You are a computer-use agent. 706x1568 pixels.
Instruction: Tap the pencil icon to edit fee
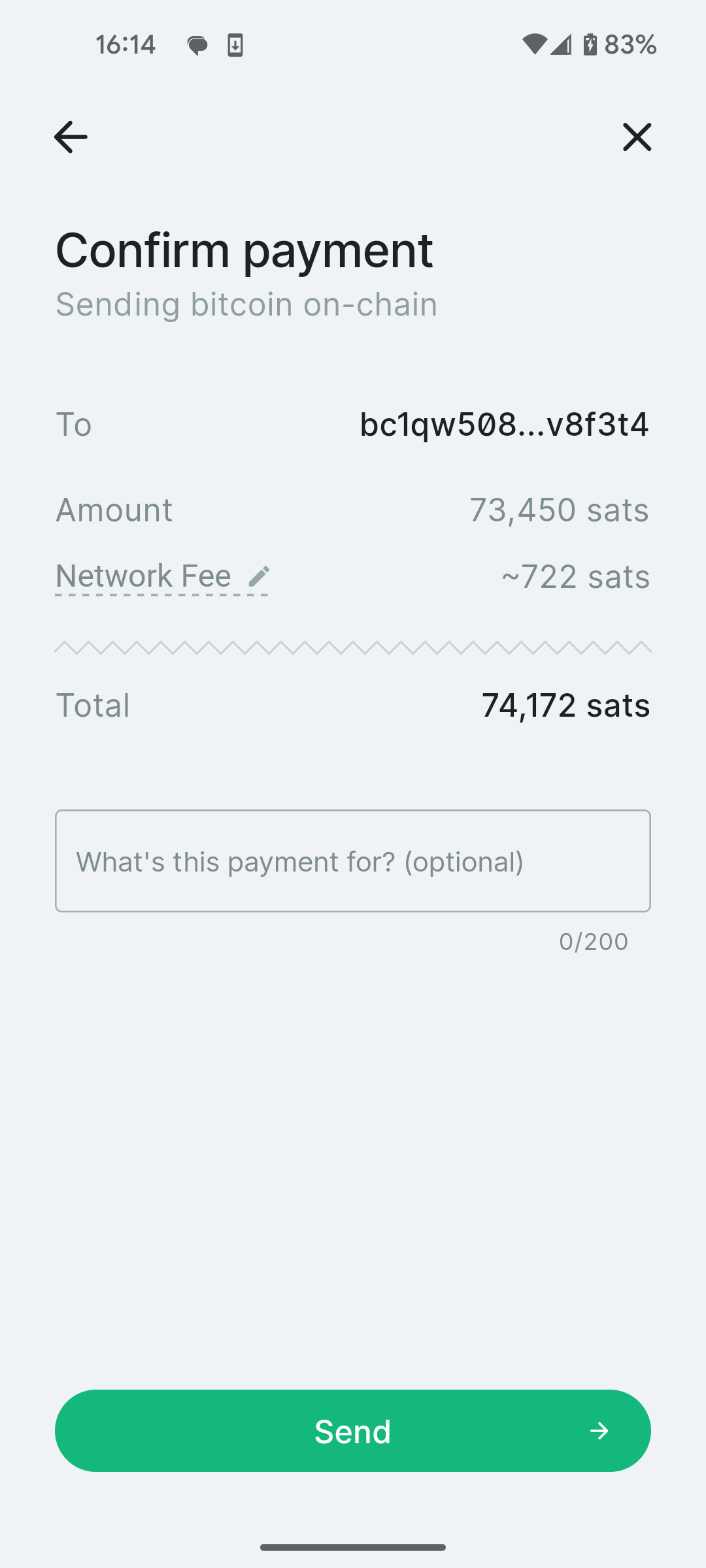(x=259, y=576)
